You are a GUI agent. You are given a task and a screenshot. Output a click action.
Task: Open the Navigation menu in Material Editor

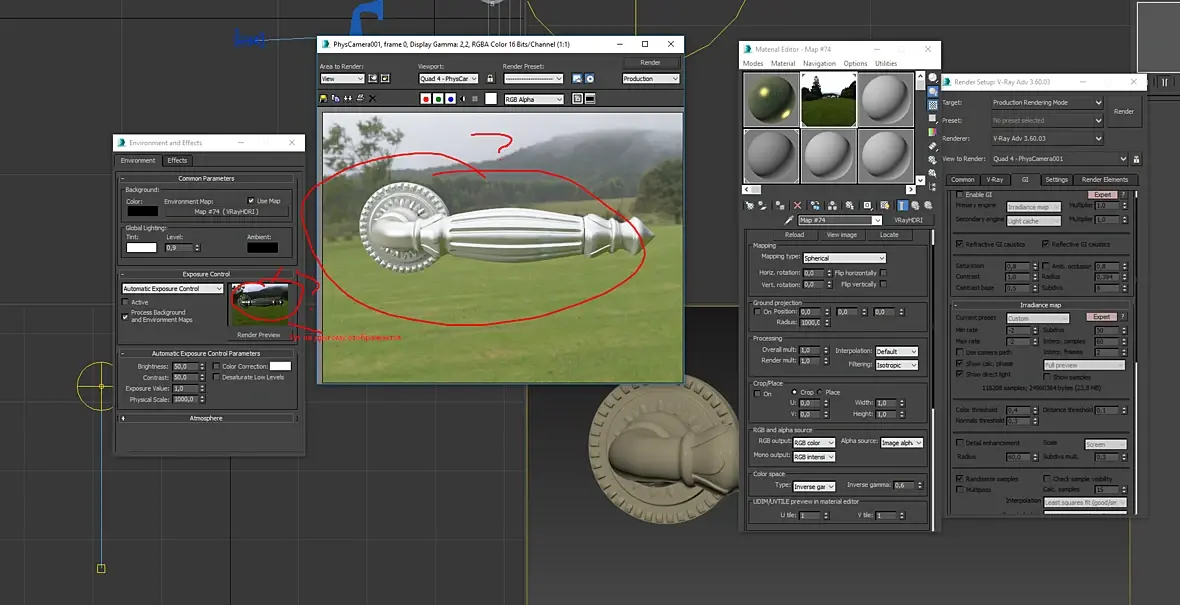tap(819, 63)
